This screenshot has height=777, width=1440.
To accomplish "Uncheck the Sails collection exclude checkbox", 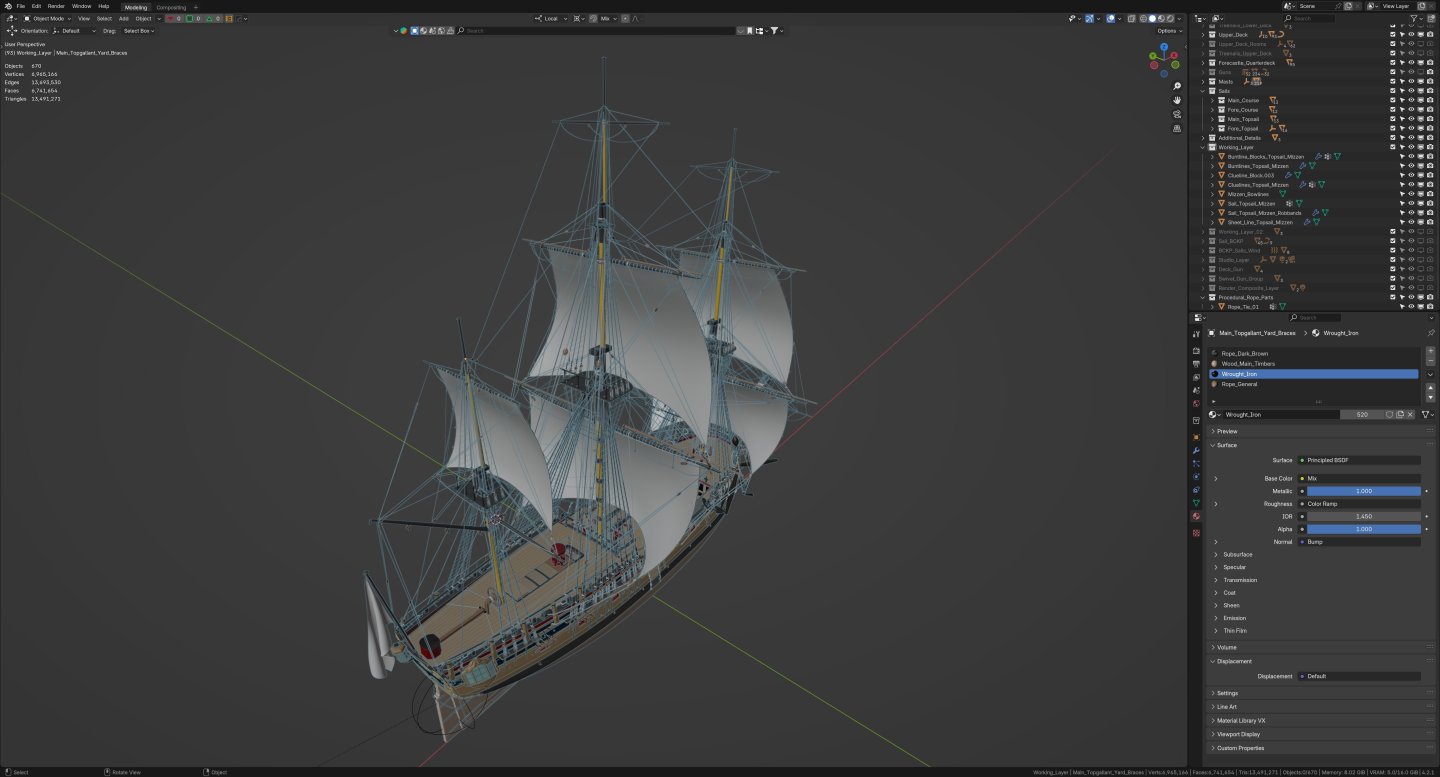I will pos(1392,91).
